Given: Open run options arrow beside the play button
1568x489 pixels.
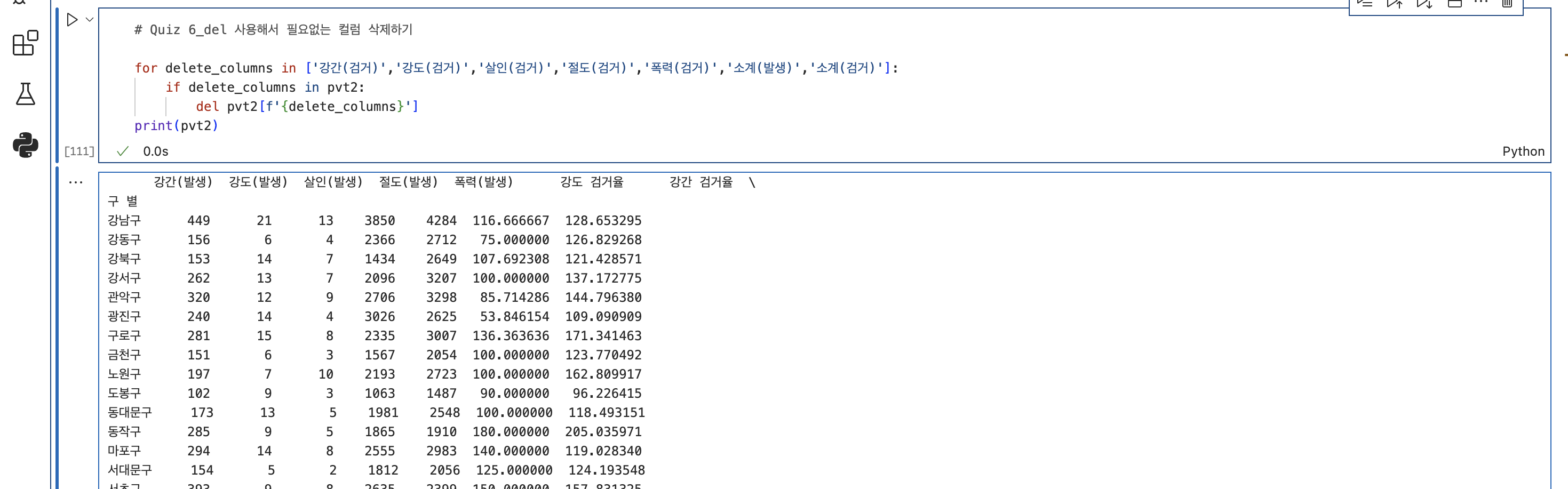Looking at the screenshot, I should tap(90, 20).
